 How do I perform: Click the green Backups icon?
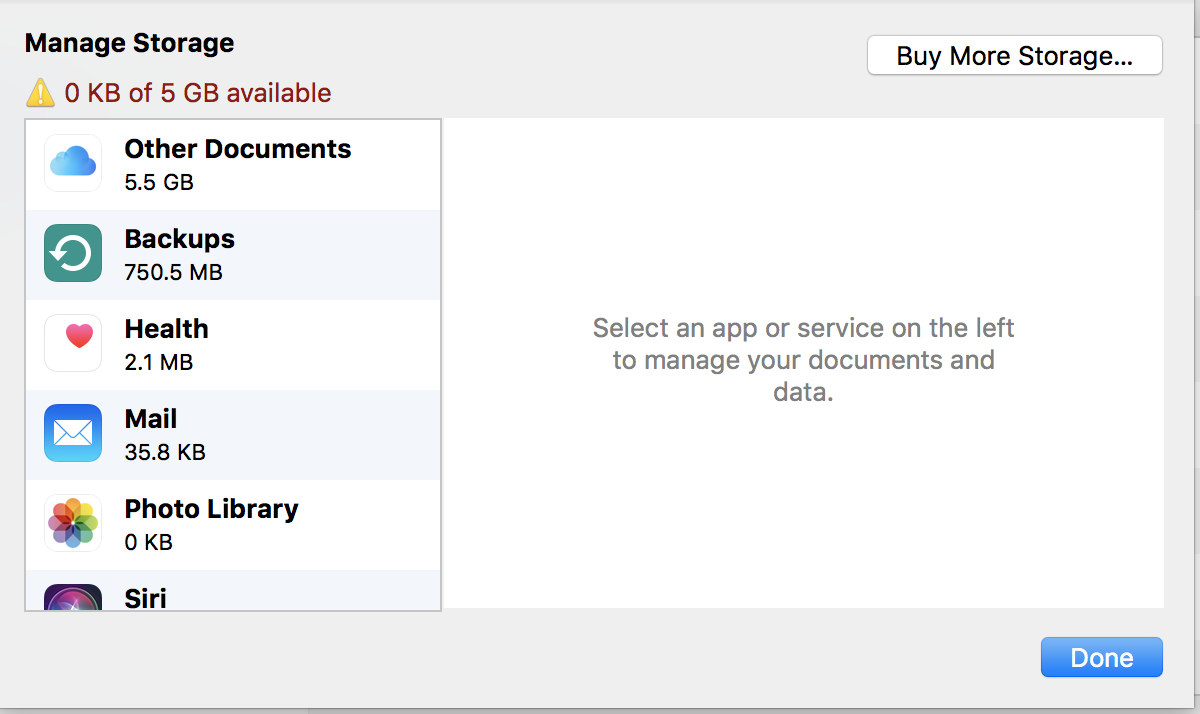[73, 253]
